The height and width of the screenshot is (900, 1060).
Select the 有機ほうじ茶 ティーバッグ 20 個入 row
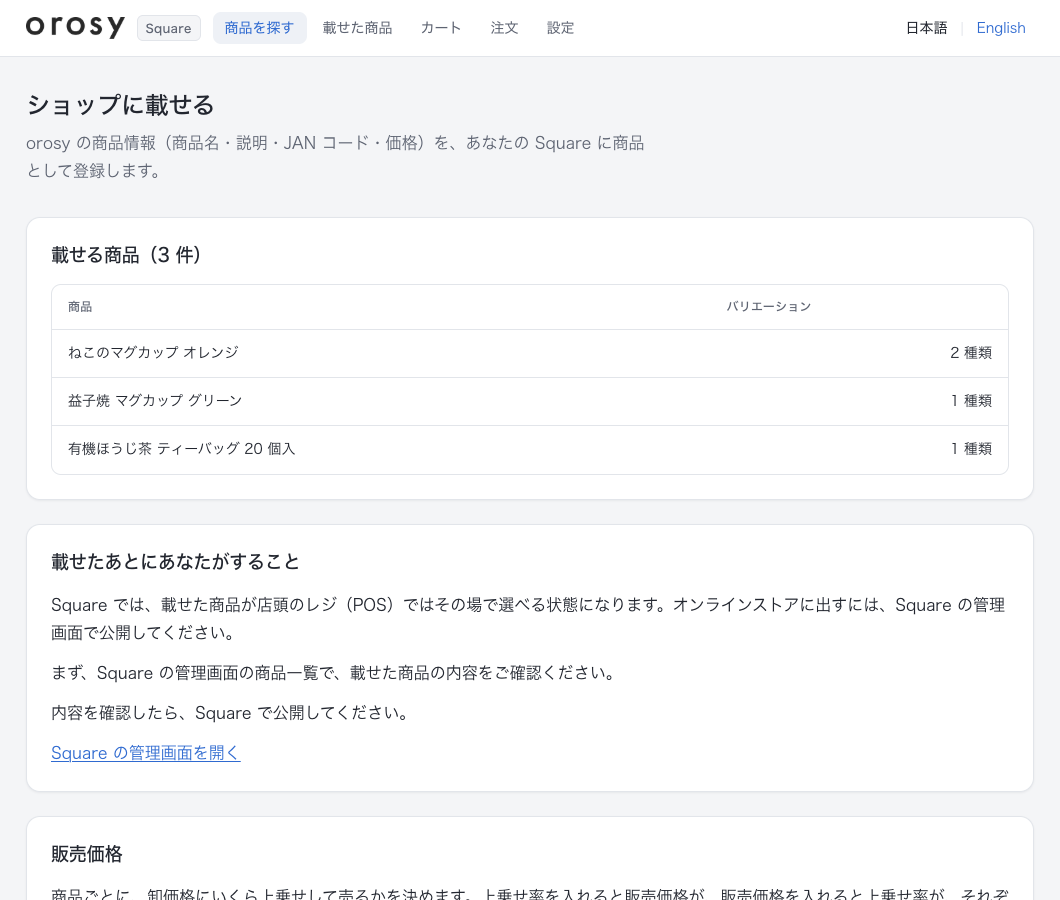[530, 449]
